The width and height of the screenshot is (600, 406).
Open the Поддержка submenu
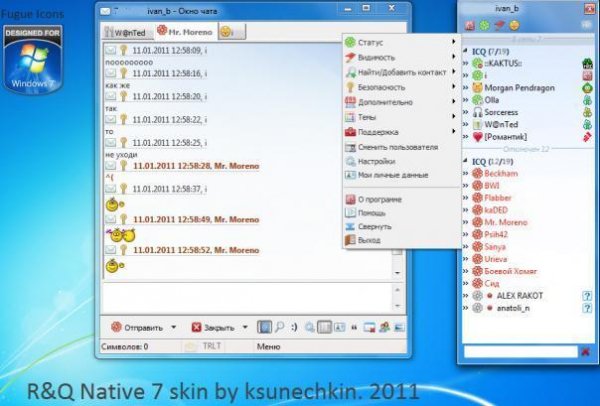401,132
